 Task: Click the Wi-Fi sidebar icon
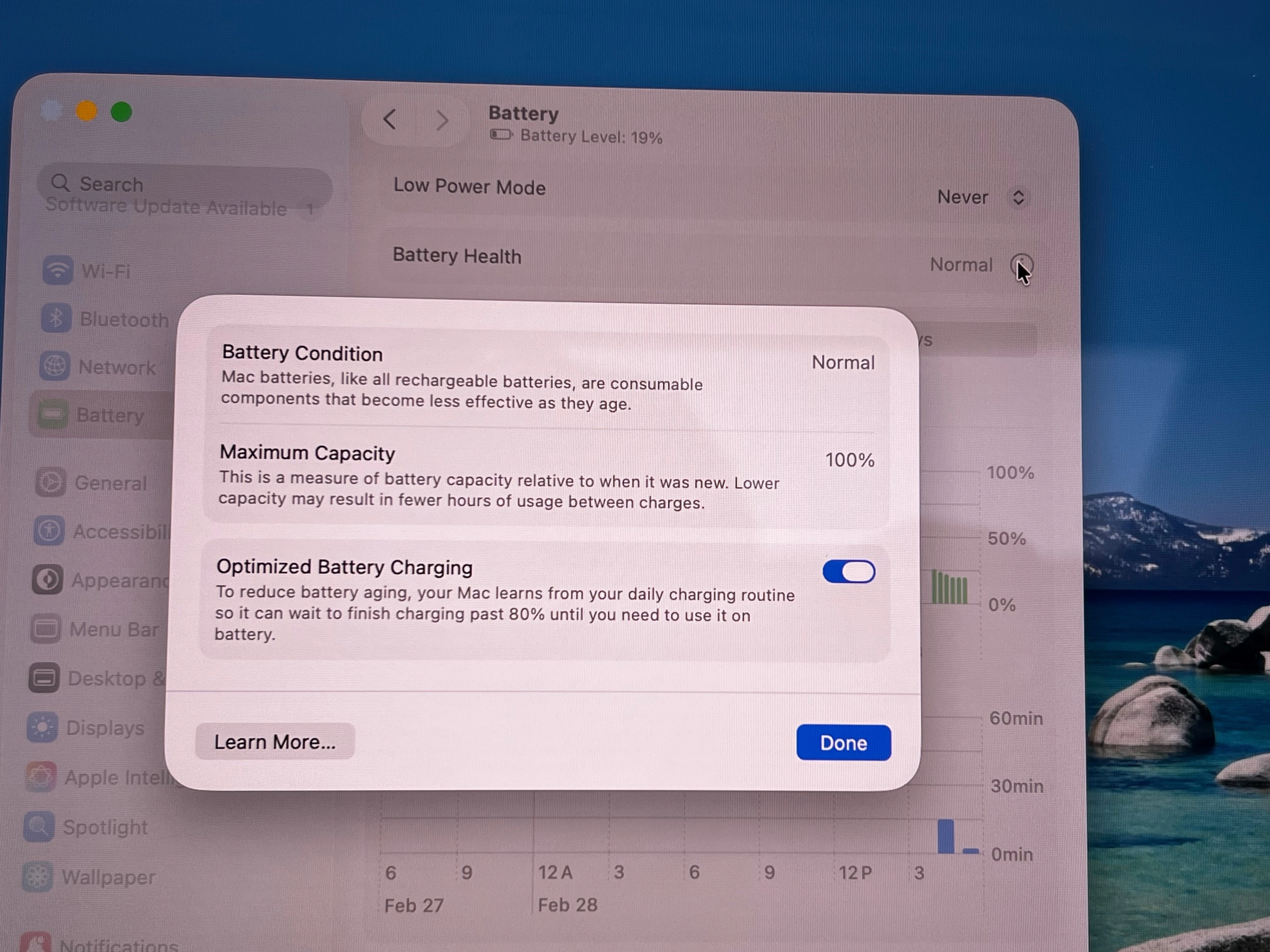click(57, 270)
